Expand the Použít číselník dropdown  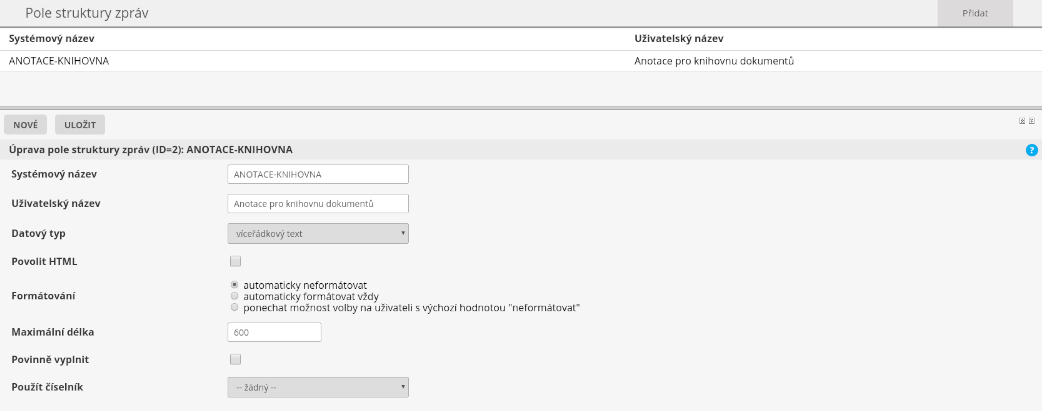coord(318,386)
